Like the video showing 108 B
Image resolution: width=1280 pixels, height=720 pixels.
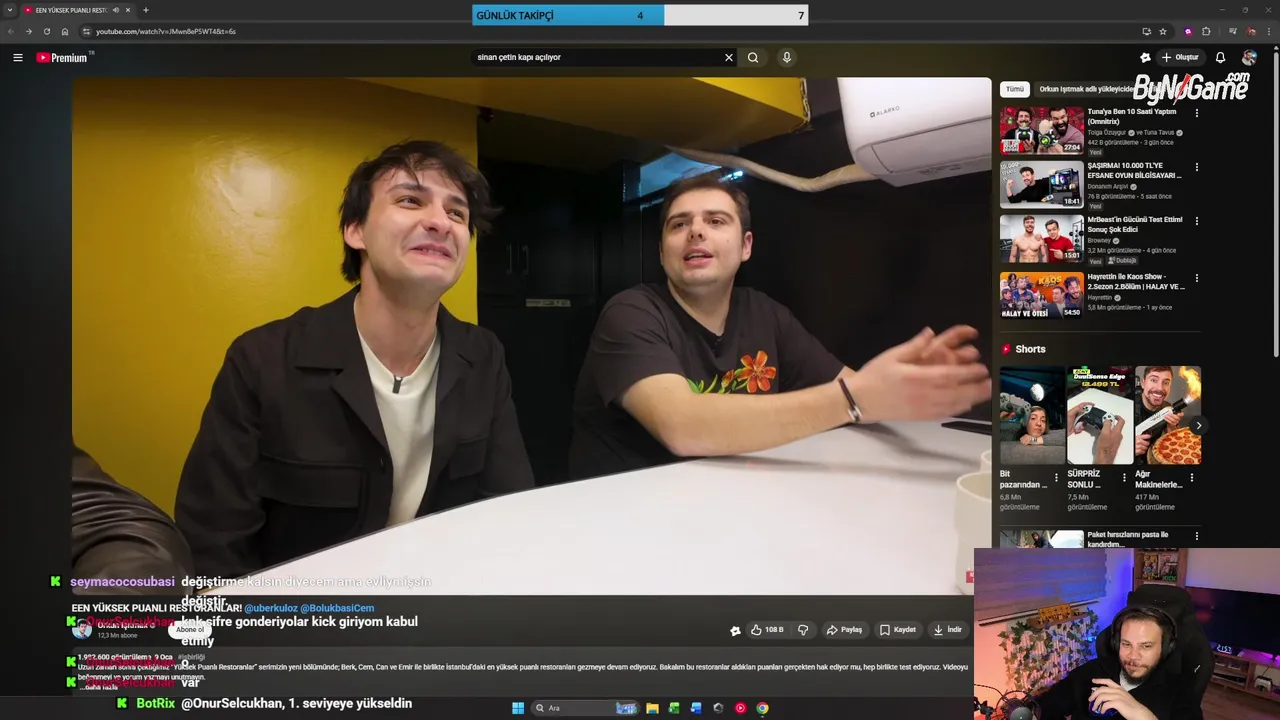coord(766,630)
